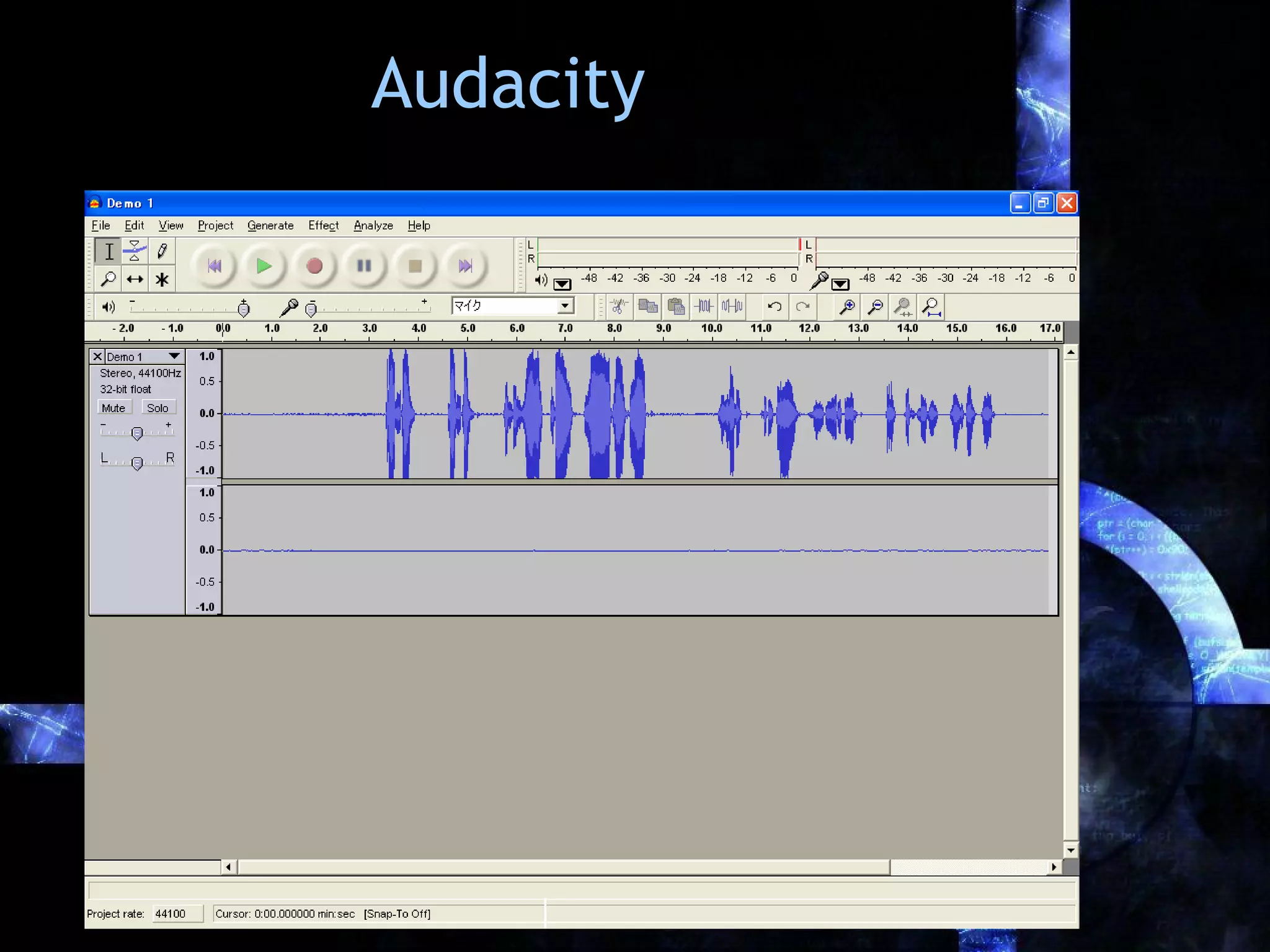Screen dimensions: 1270x952
Task: Click horizontal scrollbar right arrow
Action: click(1054, 867)
